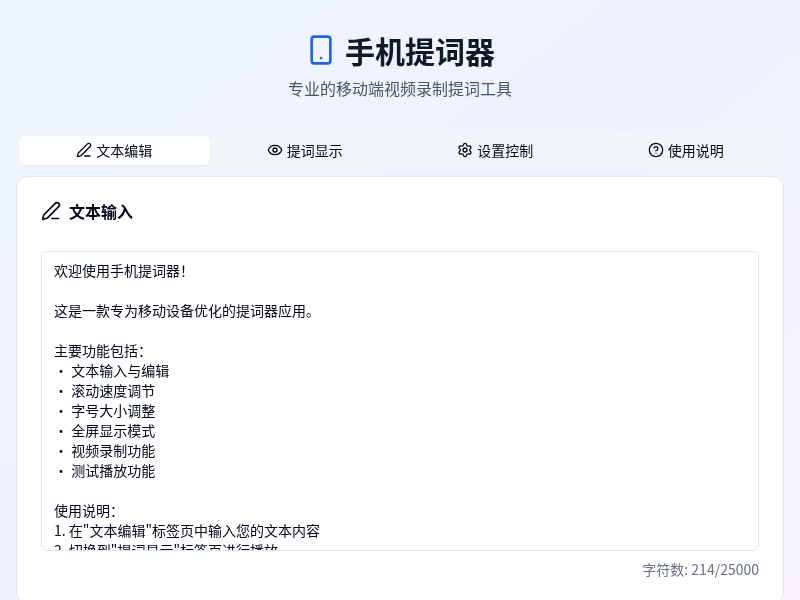Select the eye icon for teleprompter display
Image resolution: width=800 pixels, height=600 pixels.
[274, 150]
